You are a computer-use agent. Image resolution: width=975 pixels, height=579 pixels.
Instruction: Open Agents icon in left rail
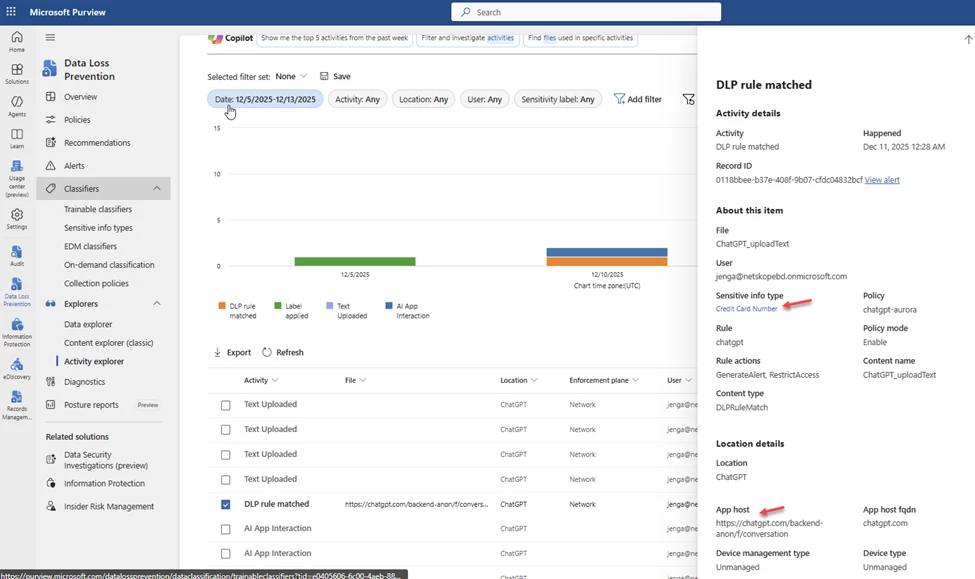click(x=17, y=101)
